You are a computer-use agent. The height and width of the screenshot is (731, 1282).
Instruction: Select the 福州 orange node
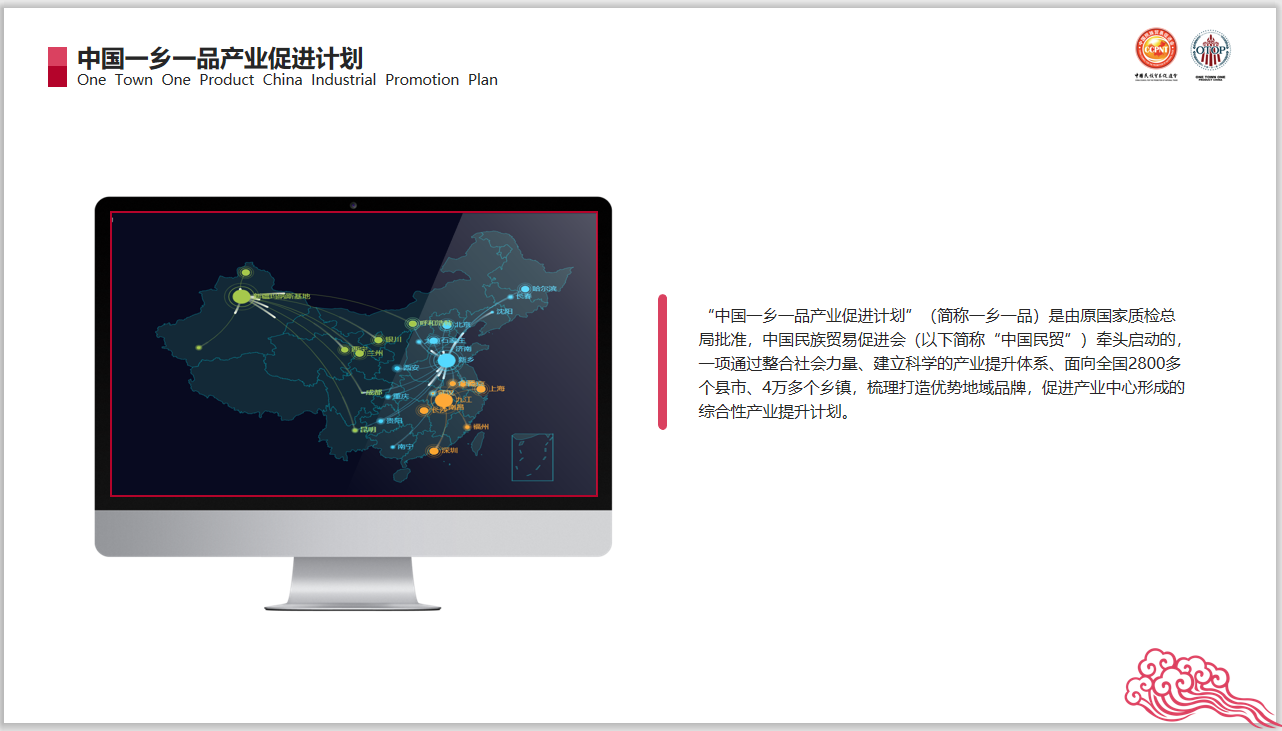click(467, 427)
